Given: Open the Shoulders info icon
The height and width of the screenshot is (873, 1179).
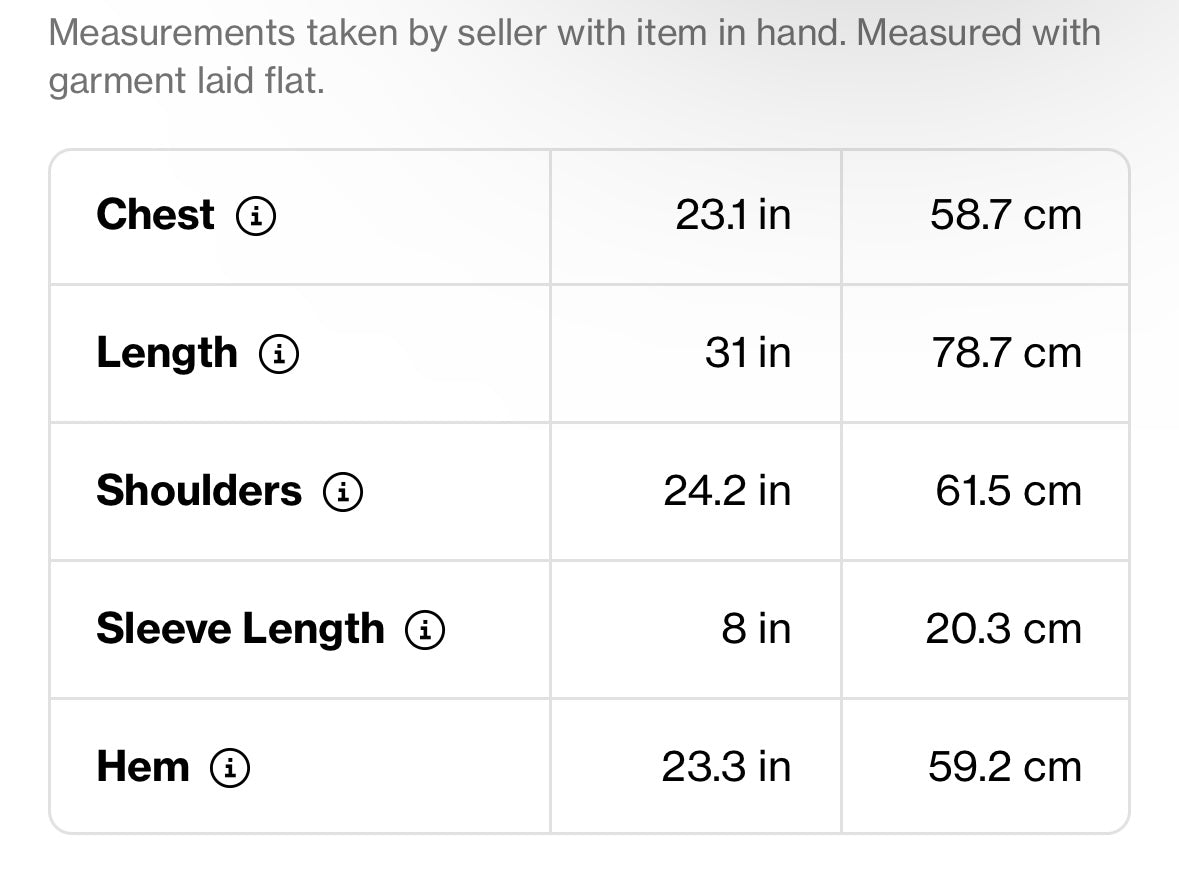Looking at the screenshot, I should pos(343,492).
